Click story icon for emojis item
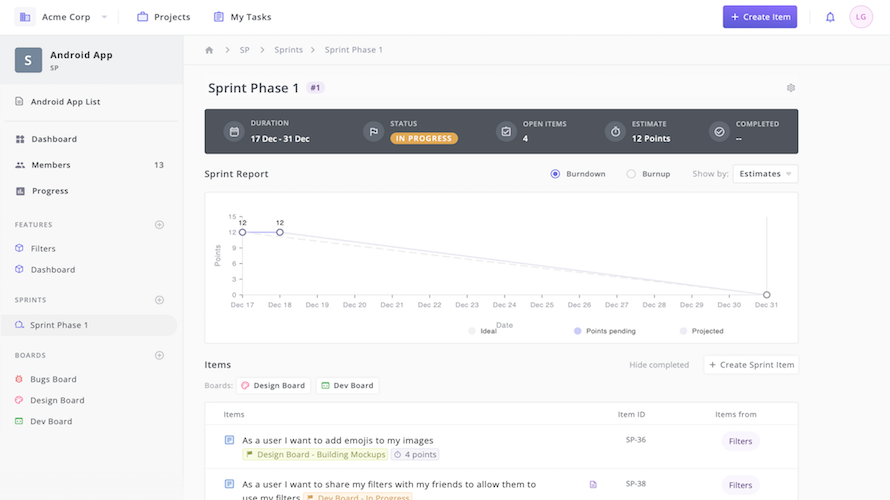The width and height of the screenshot is (890, 500). 229,440
